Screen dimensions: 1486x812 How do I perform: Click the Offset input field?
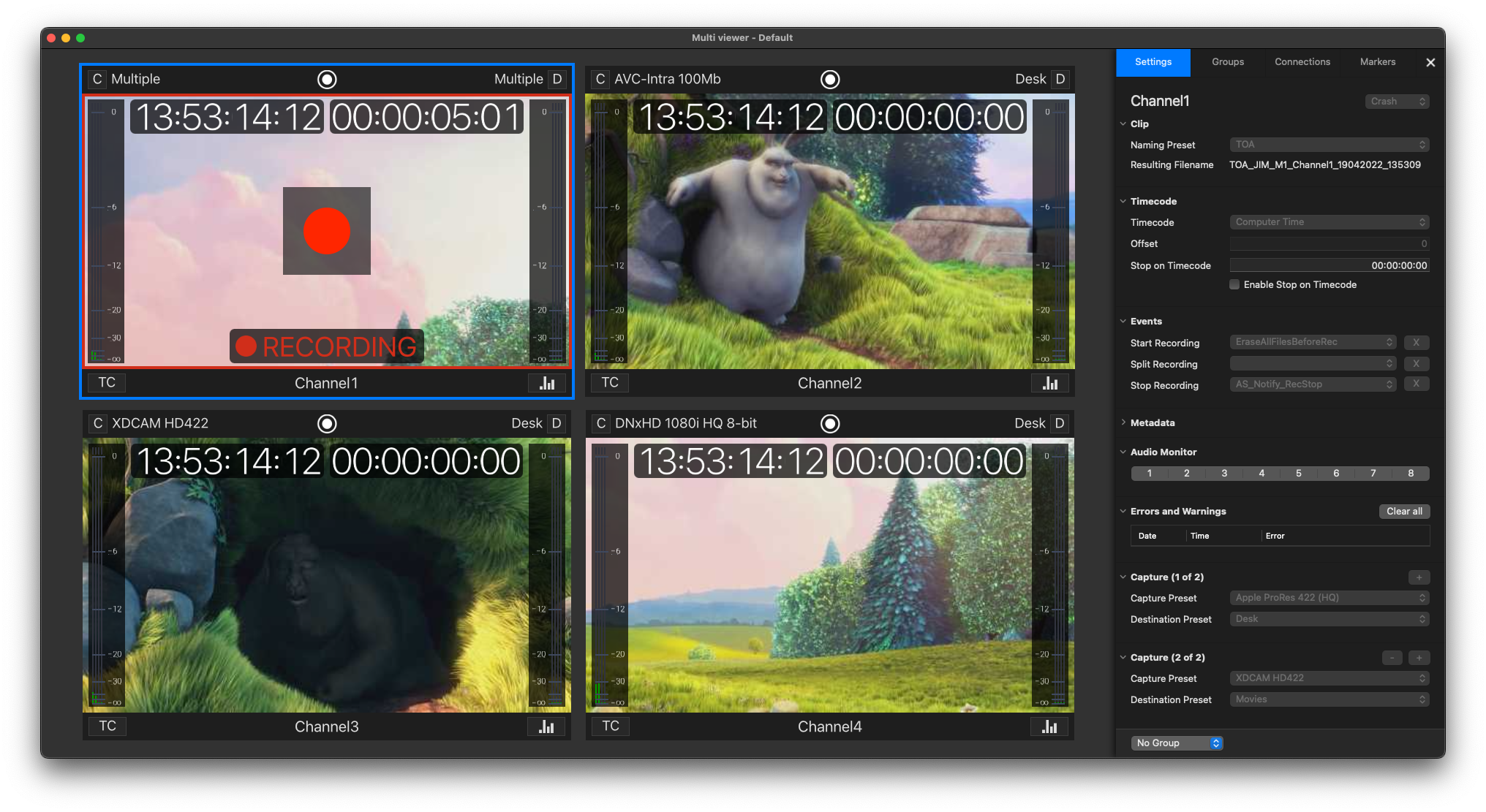coord(1330,243)
